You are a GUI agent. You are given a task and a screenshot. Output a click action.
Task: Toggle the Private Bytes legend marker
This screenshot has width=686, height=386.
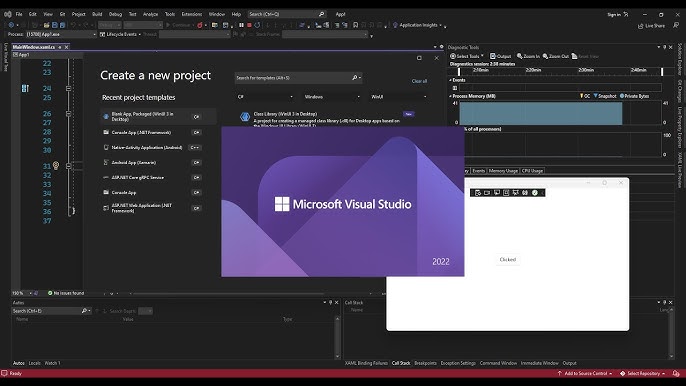pos(622,96)
